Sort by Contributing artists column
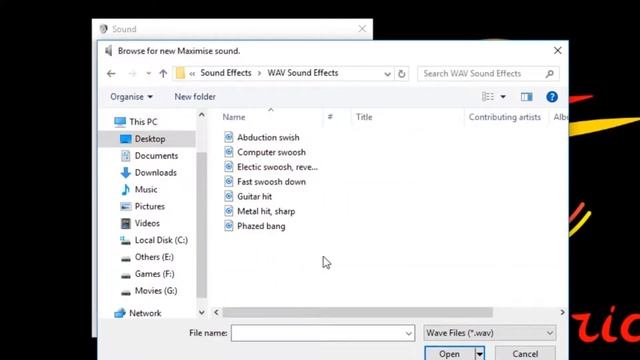The width and height of the screenshot is (640, 360). pos(505,117)
